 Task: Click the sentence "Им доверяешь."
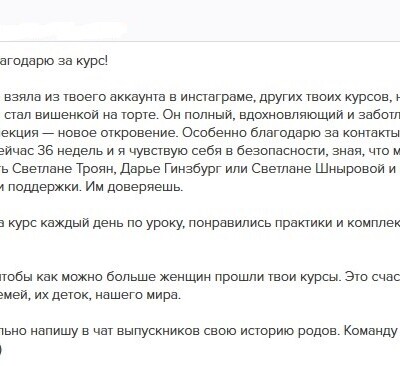[x=135, y=187]
